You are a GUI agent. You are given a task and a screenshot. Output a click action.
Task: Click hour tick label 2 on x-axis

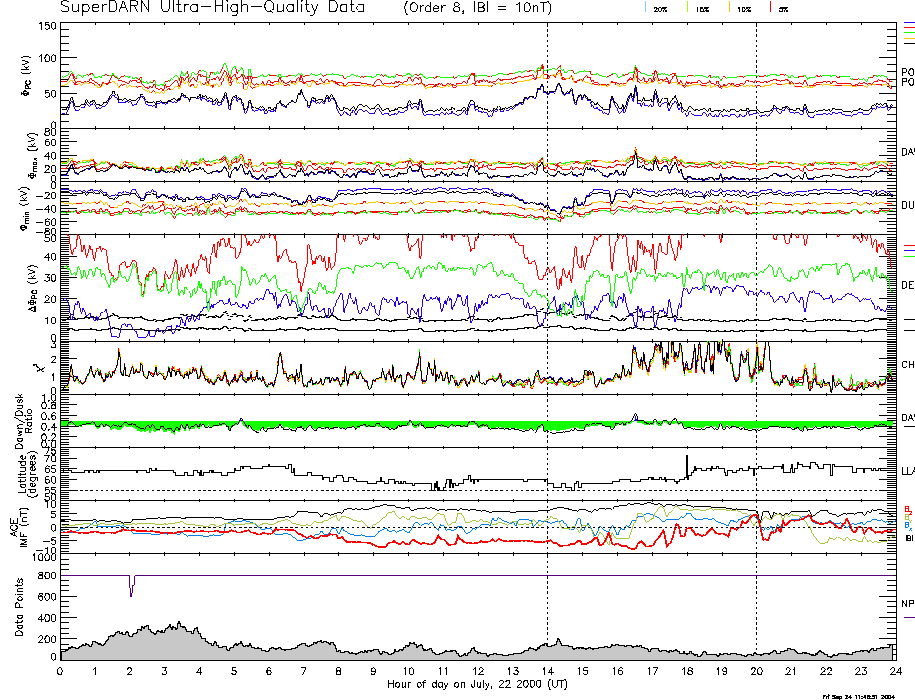click(130, 671)
